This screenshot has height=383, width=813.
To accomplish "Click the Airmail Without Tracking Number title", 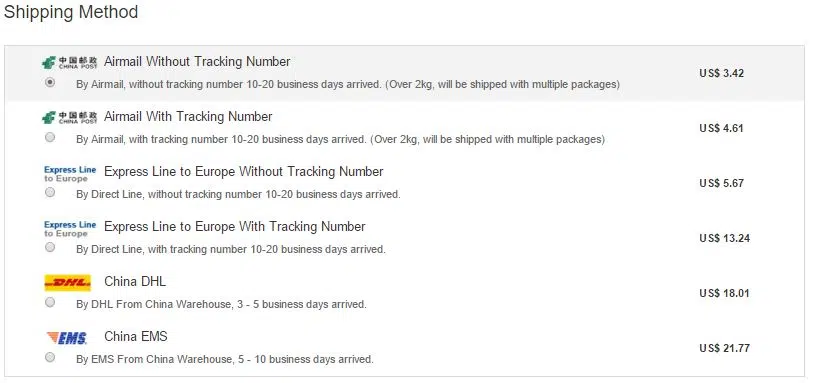I will click(197, 62).
